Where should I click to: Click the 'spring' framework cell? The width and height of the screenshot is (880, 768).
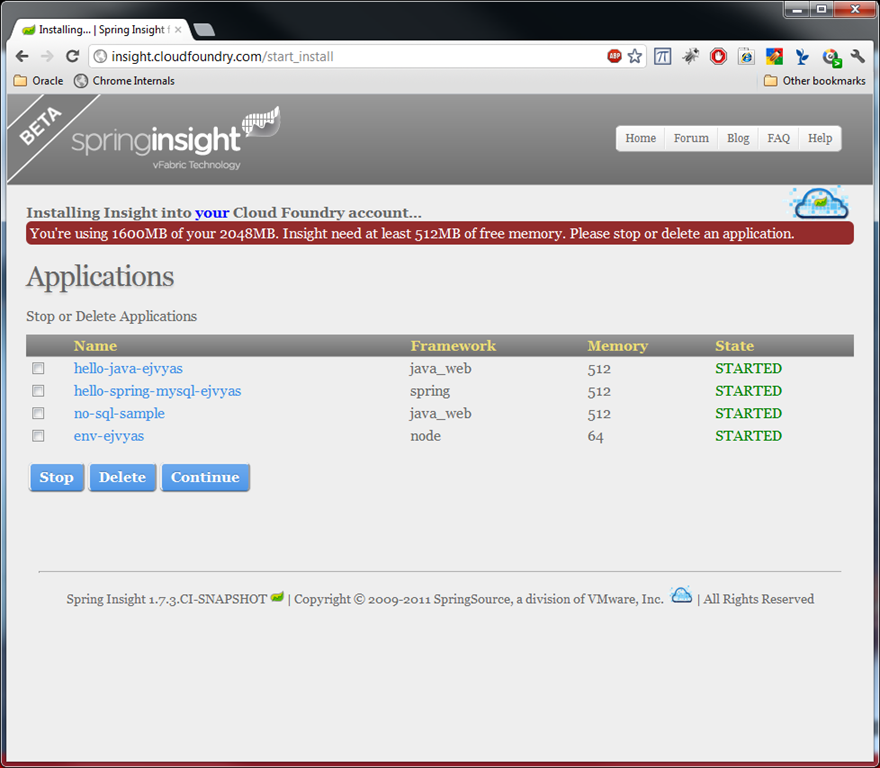430,391
